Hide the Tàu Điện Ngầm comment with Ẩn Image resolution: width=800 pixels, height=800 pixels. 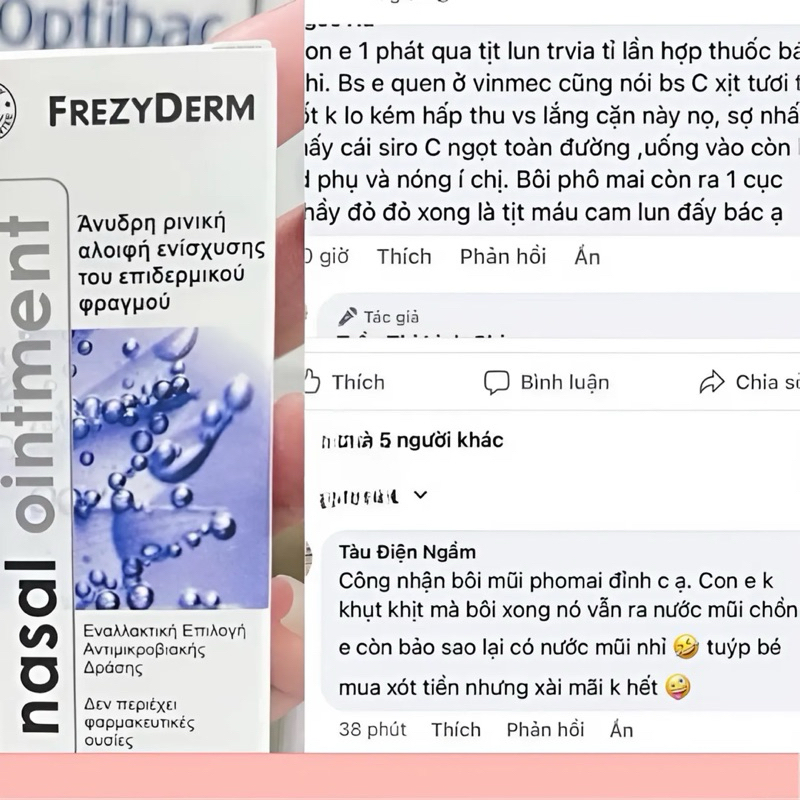click(621, 730)
